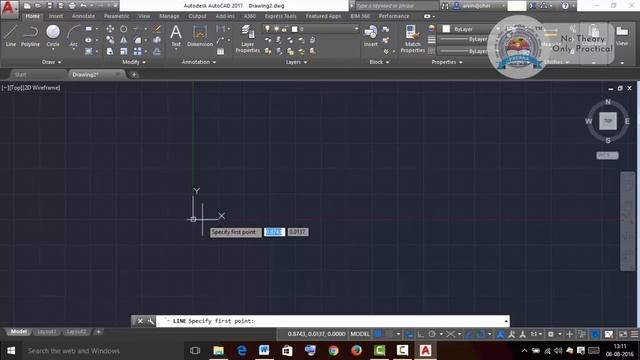The width and height of the screenshot is (640, 360).
Task: Toggle hardware acceleration icon in status bar
Action: point(595,334)
